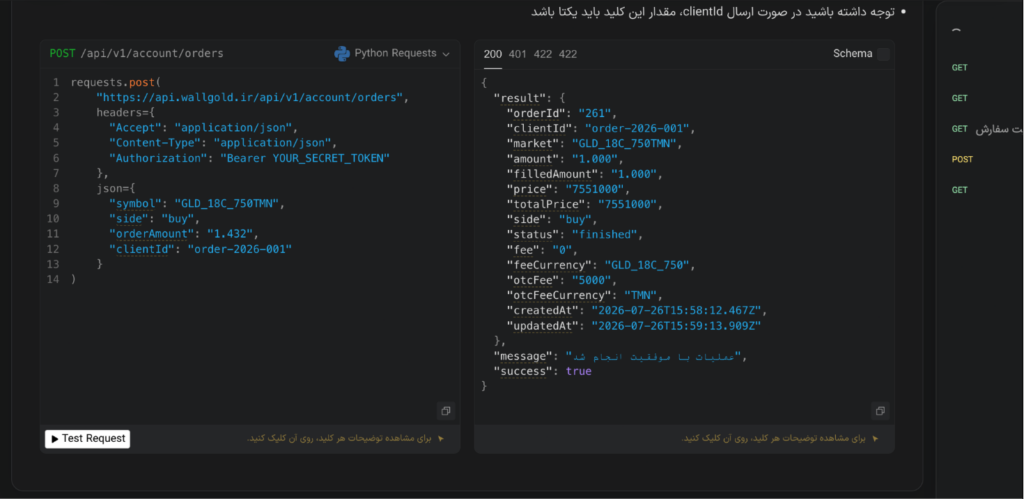Click the "orderAmount" key in request body
The height and width of the screenshot is (499, 1024).
152,234
